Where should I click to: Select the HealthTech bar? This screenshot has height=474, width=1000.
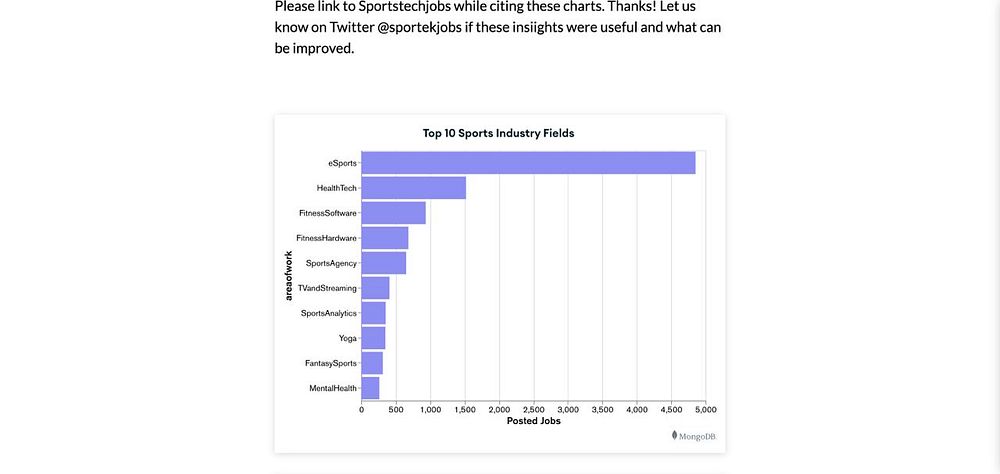(x=413, y=188)
